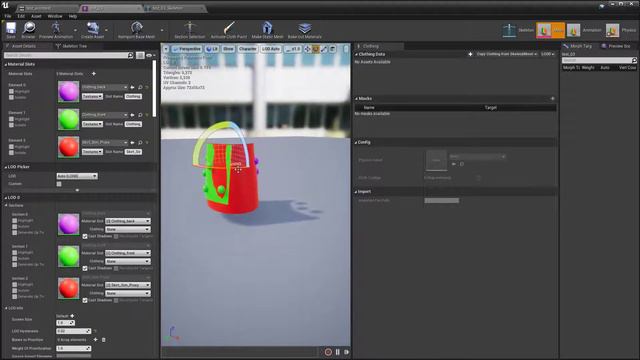Add element to Bones to Prioritize array
640x360 pixels.
point(96,340)
